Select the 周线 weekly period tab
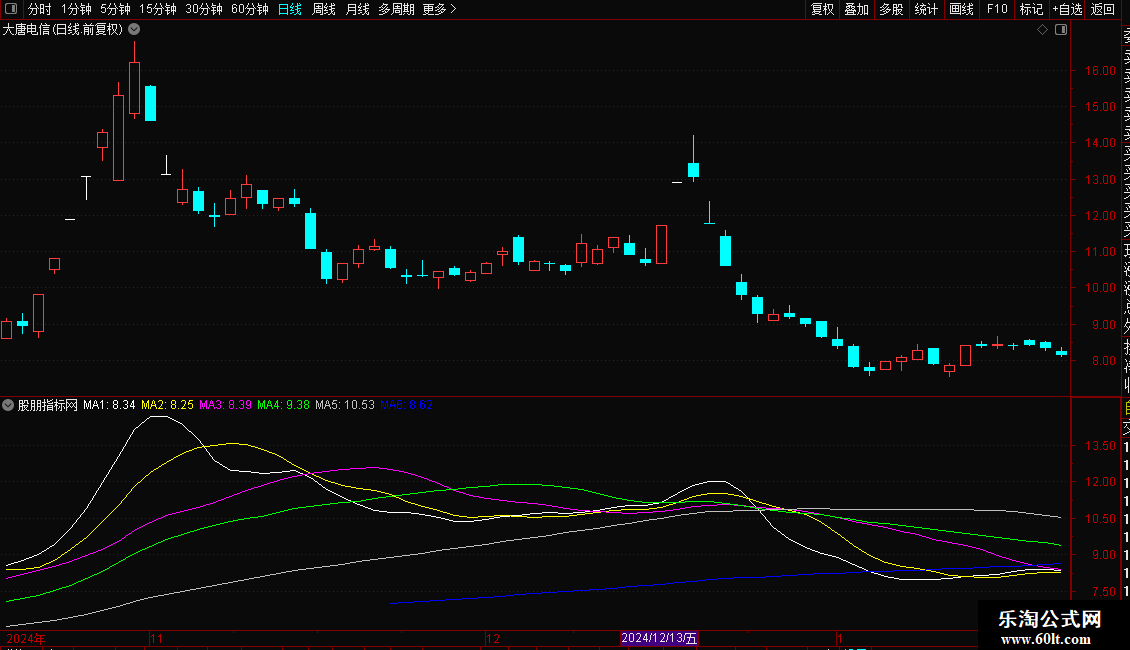This screenshot has height=650, width=1130. point(324,9)
